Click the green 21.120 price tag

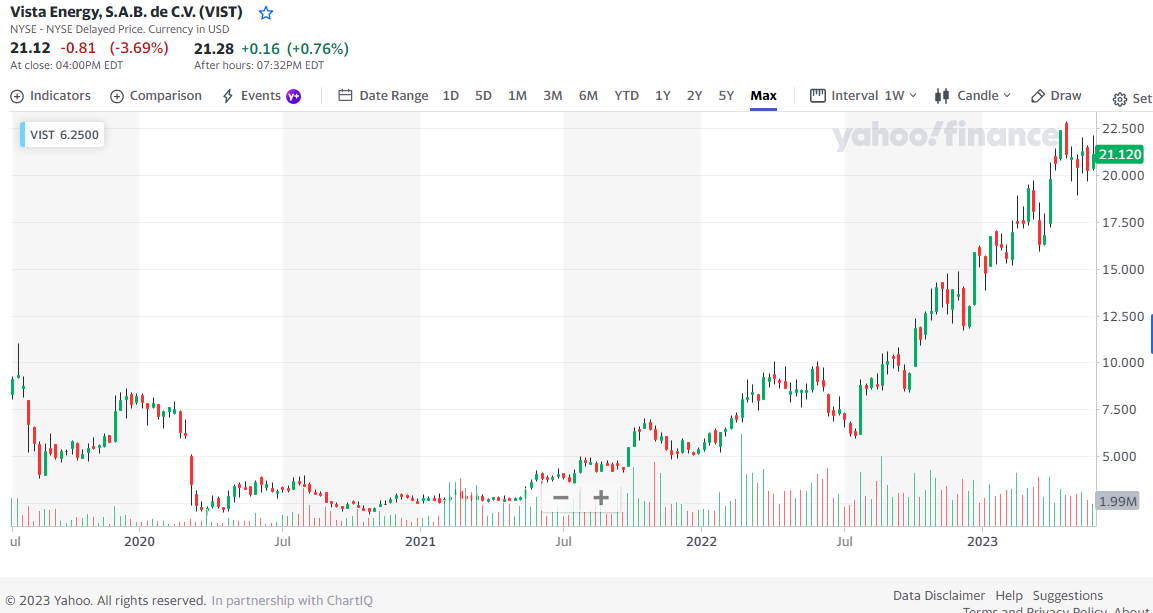1118,154
